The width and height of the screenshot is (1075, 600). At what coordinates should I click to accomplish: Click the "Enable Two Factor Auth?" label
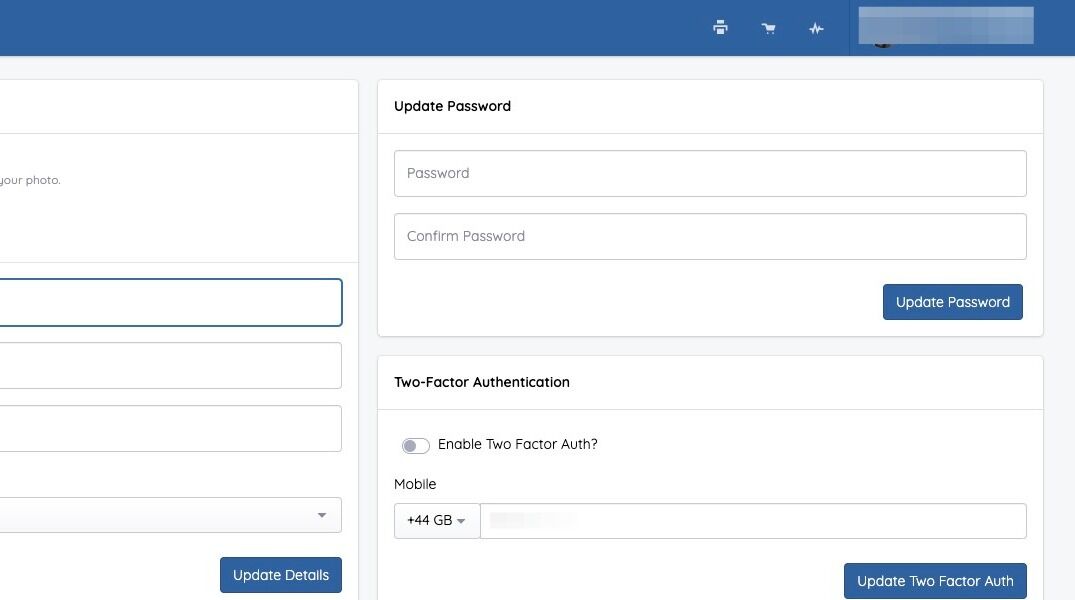517,444
